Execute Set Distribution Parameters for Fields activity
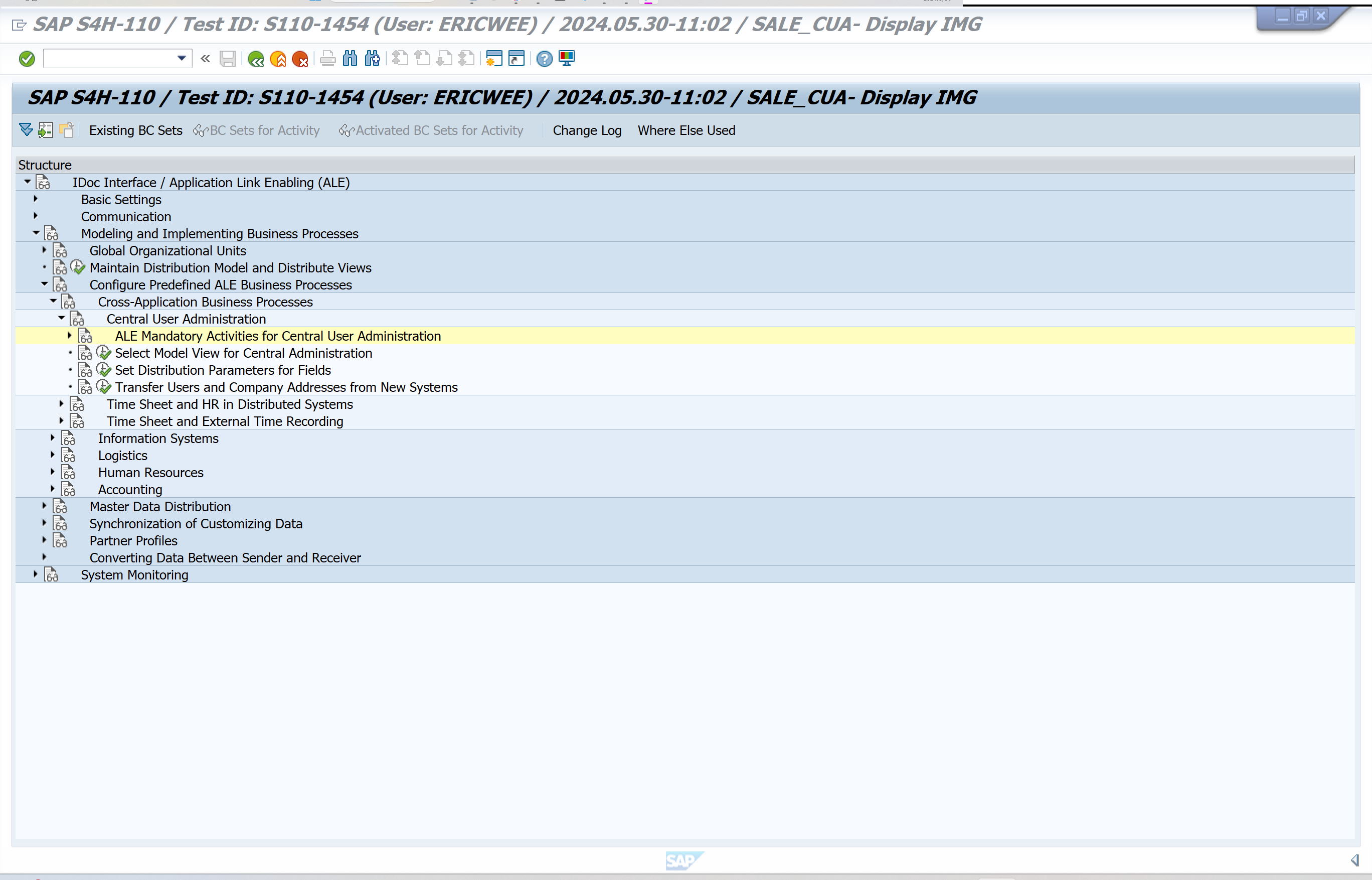 click(x=103, y=370)
